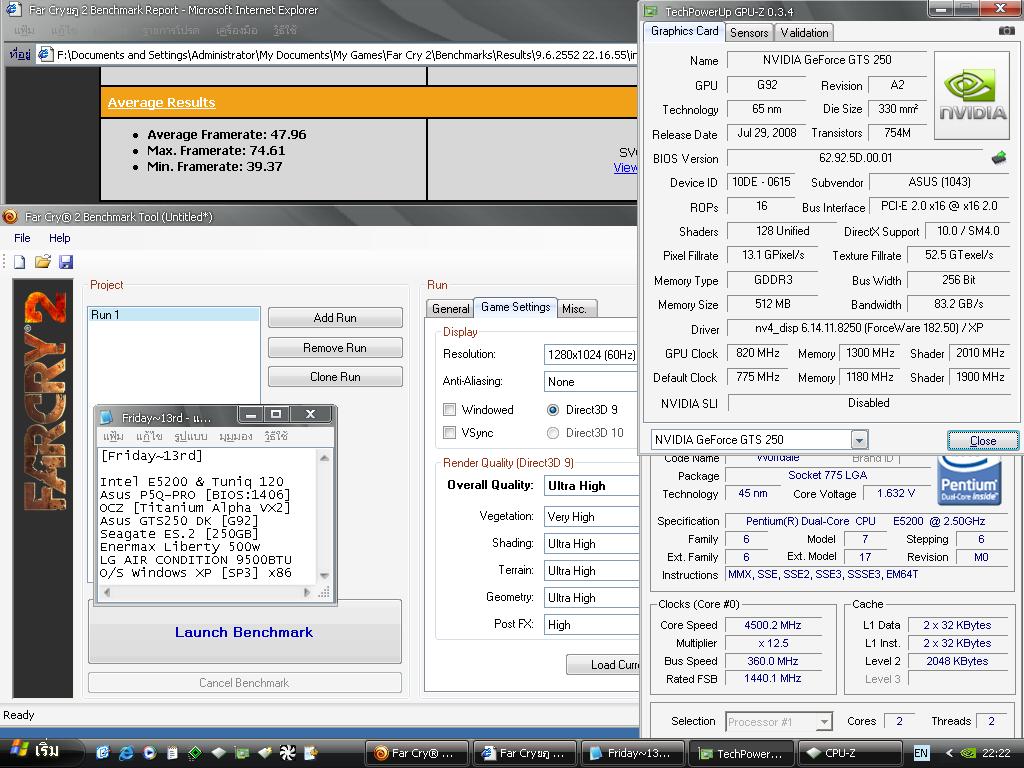
Task: Click the NVIDIA logo in GPU-Z
Action: tap(973, 95)
